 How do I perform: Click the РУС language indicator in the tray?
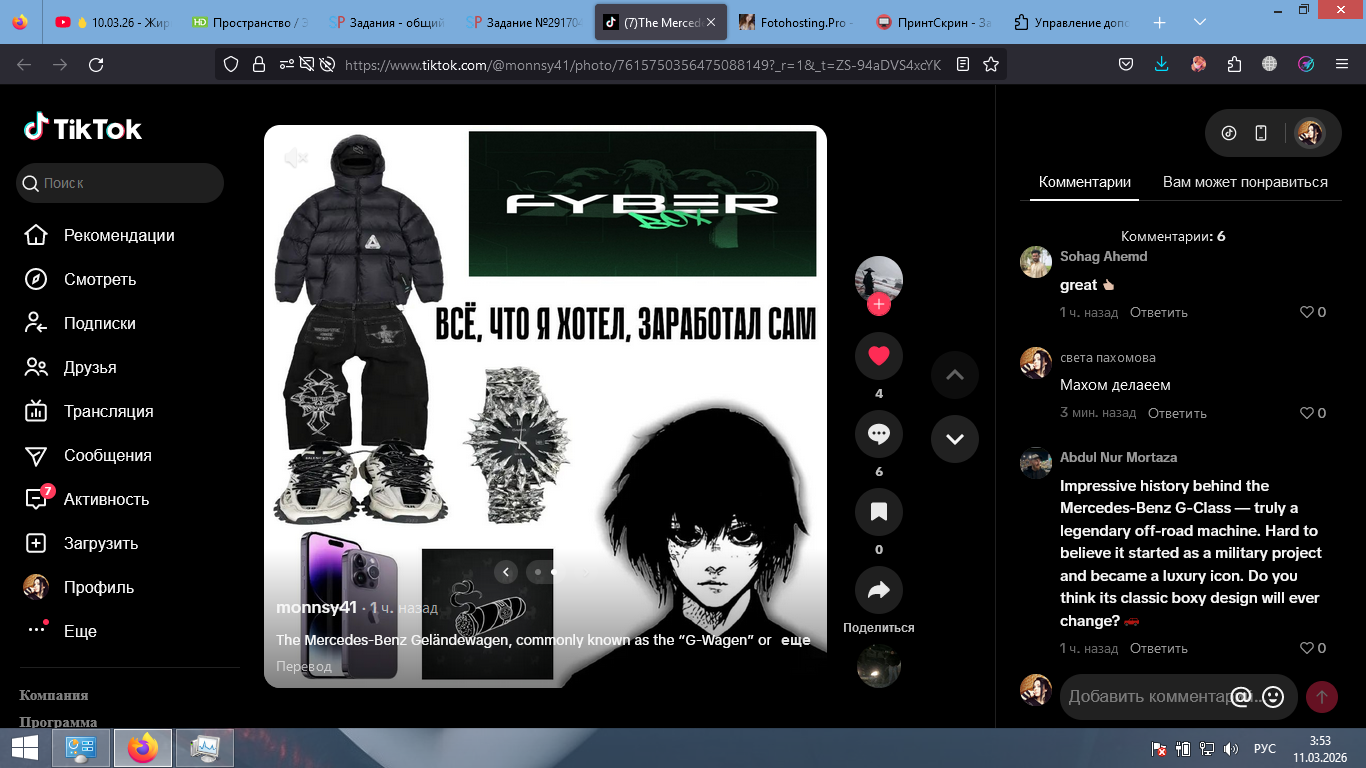1265,748
